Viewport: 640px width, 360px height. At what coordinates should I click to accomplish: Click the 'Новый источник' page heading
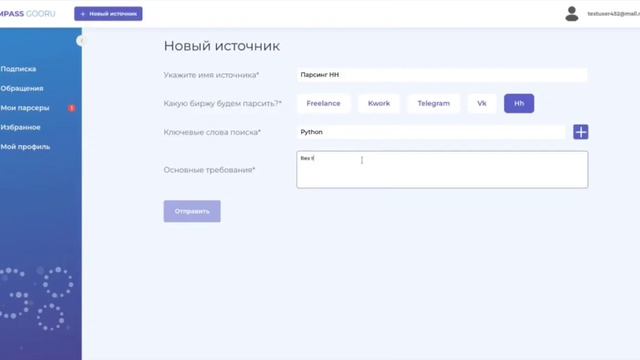(x=222, y=46)
